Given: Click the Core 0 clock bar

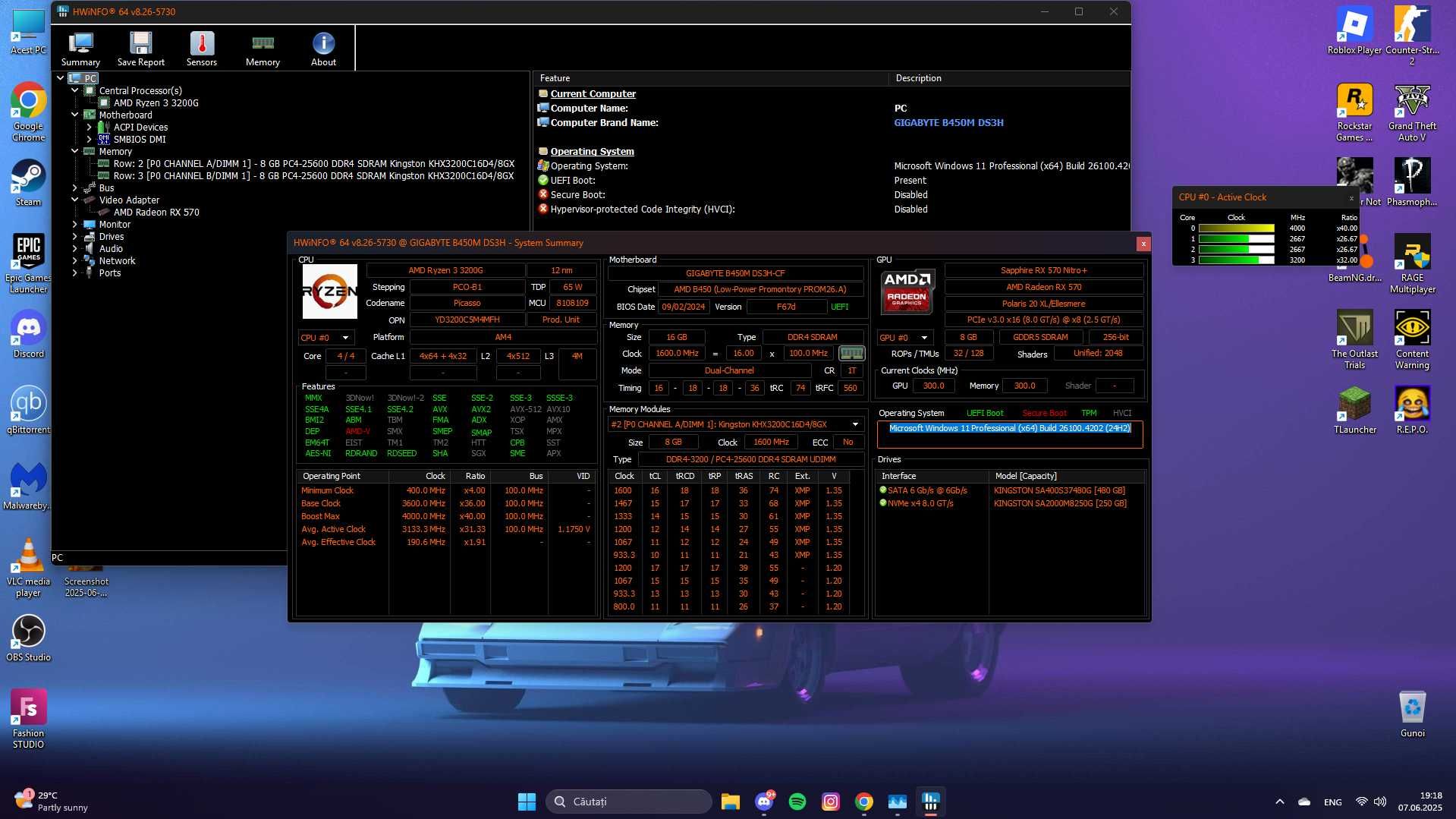Looking at the screenshot, I should [x=1236, y=228].
